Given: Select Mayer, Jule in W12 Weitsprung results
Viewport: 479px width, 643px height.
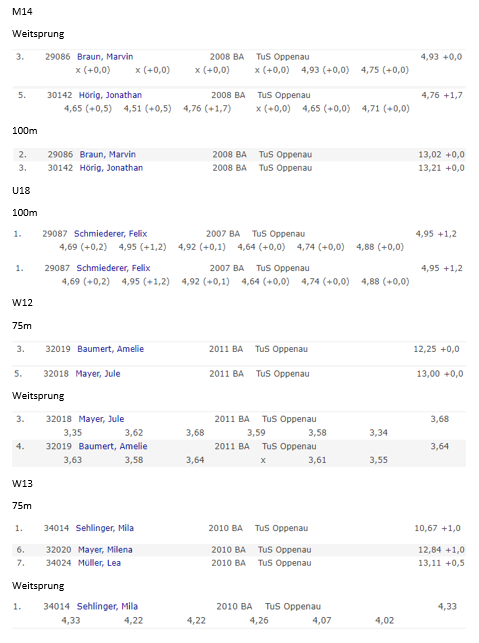Looking at the screenshot, I should pyautogui.click(x=101, y=419).
